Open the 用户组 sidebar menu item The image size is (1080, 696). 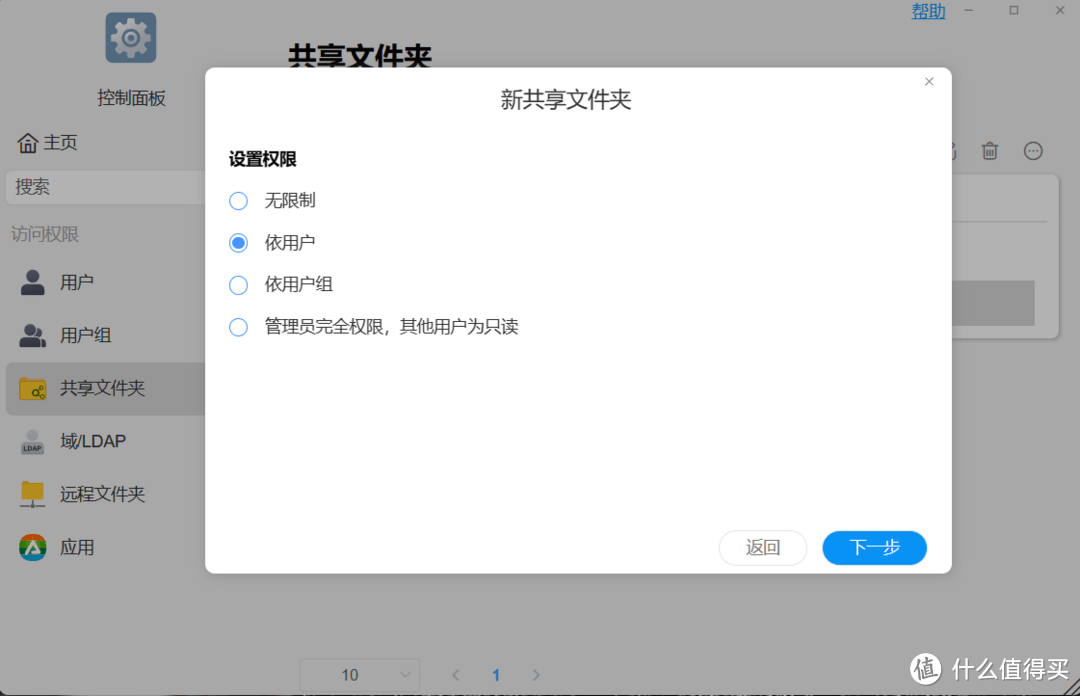[x=105, y=336]
